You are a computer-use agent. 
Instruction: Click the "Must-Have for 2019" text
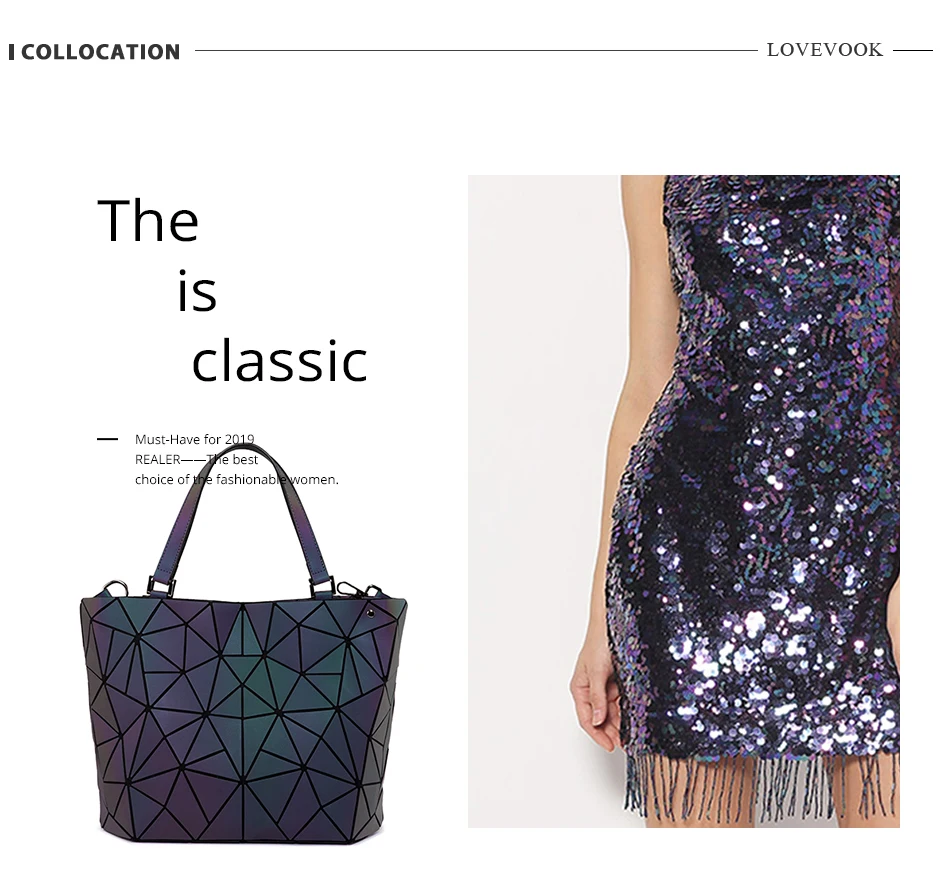[x=194, y=439]
